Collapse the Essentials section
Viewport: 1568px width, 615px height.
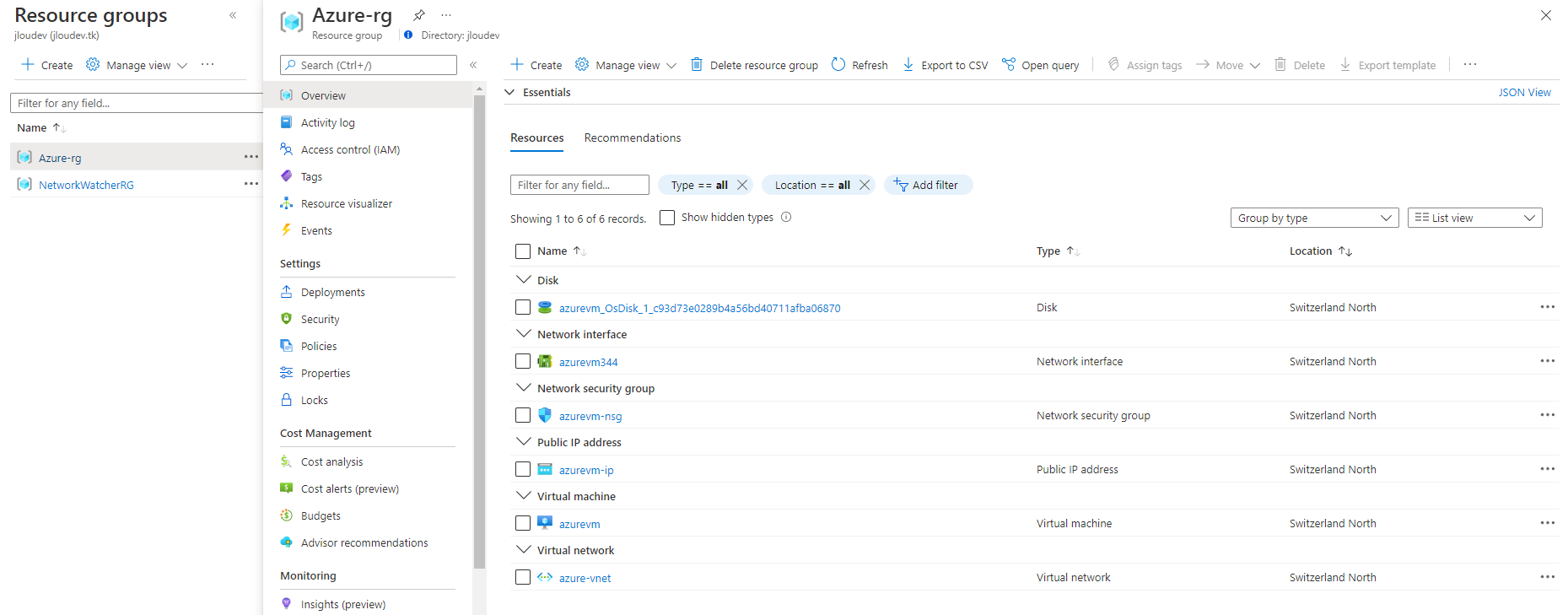pyautogui.click(x=509, y=92)
